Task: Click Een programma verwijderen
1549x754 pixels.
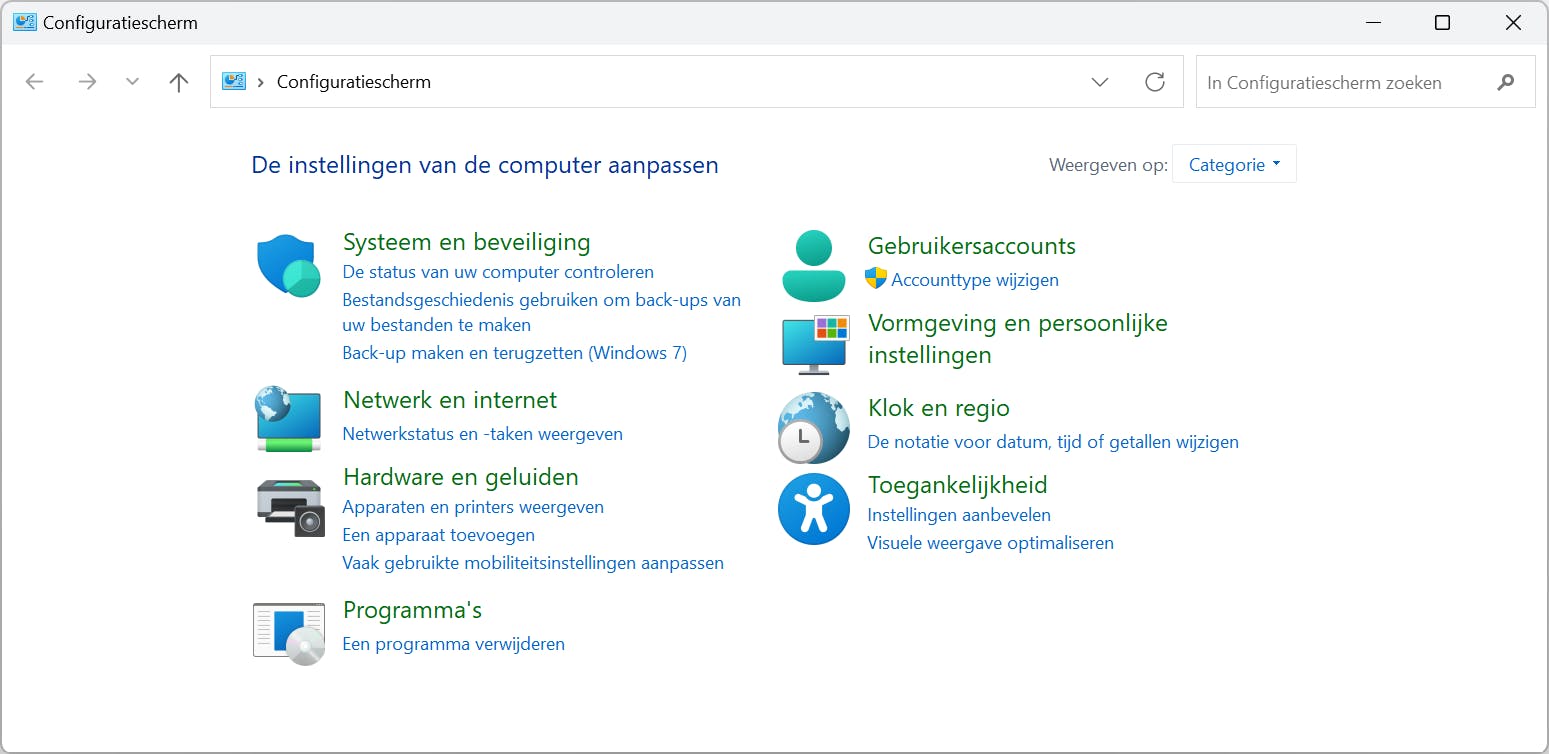Action: click(454, 644)
